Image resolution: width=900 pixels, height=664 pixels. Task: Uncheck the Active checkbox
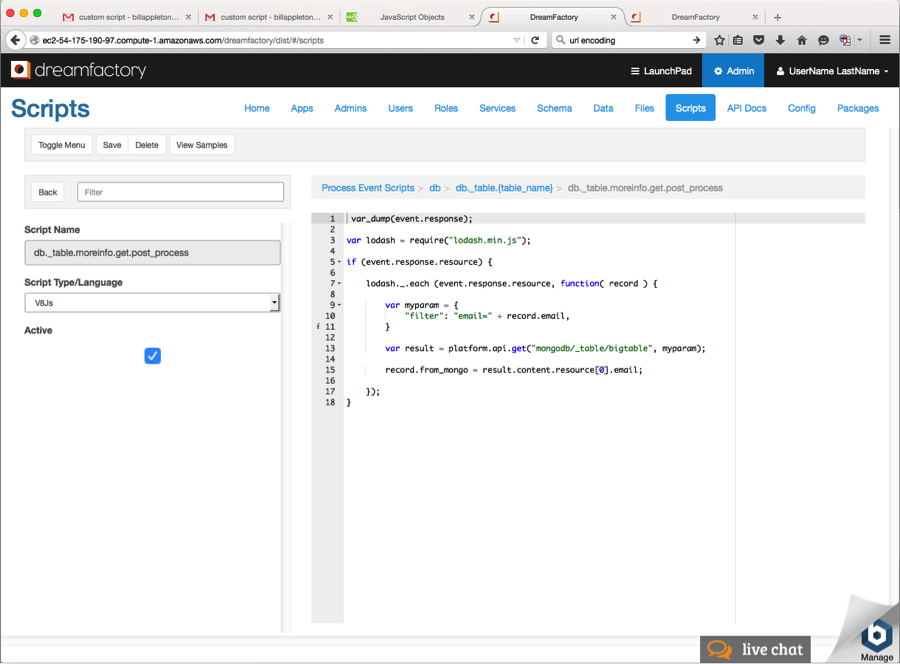tap(152, 355)
